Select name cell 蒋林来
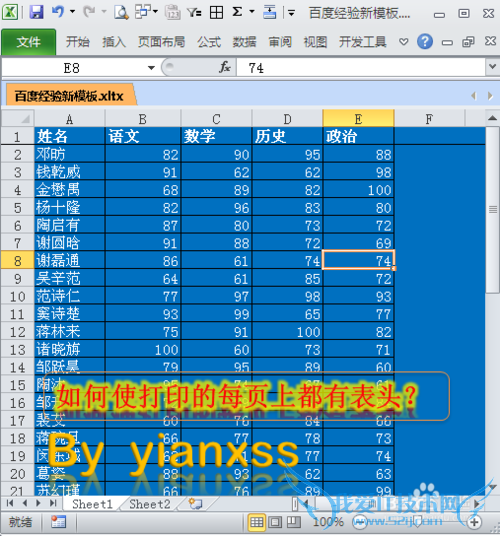Viewport: 500px width, 536px height. (x=70, y=331)
